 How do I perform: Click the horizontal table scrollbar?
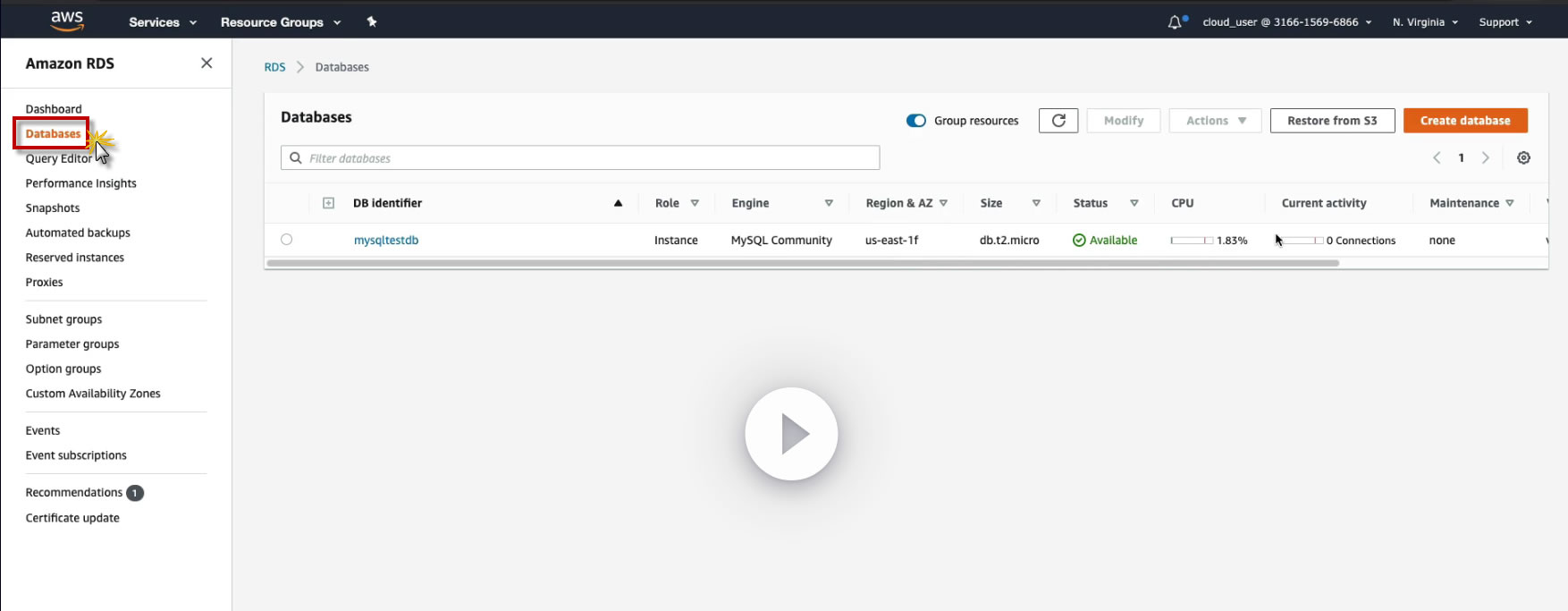tap(803, 263)
